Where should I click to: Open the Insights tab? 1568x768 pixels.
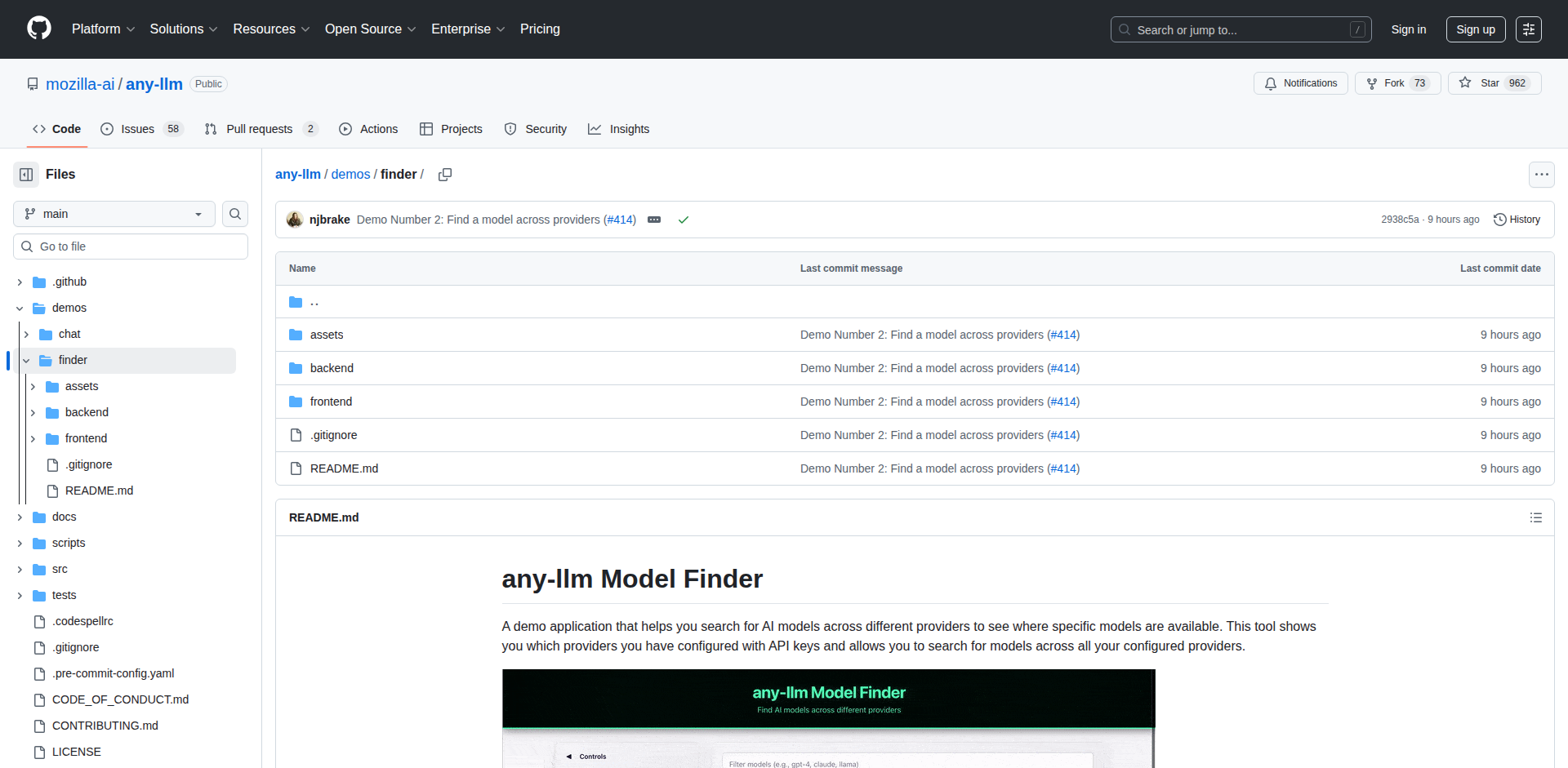619,129
